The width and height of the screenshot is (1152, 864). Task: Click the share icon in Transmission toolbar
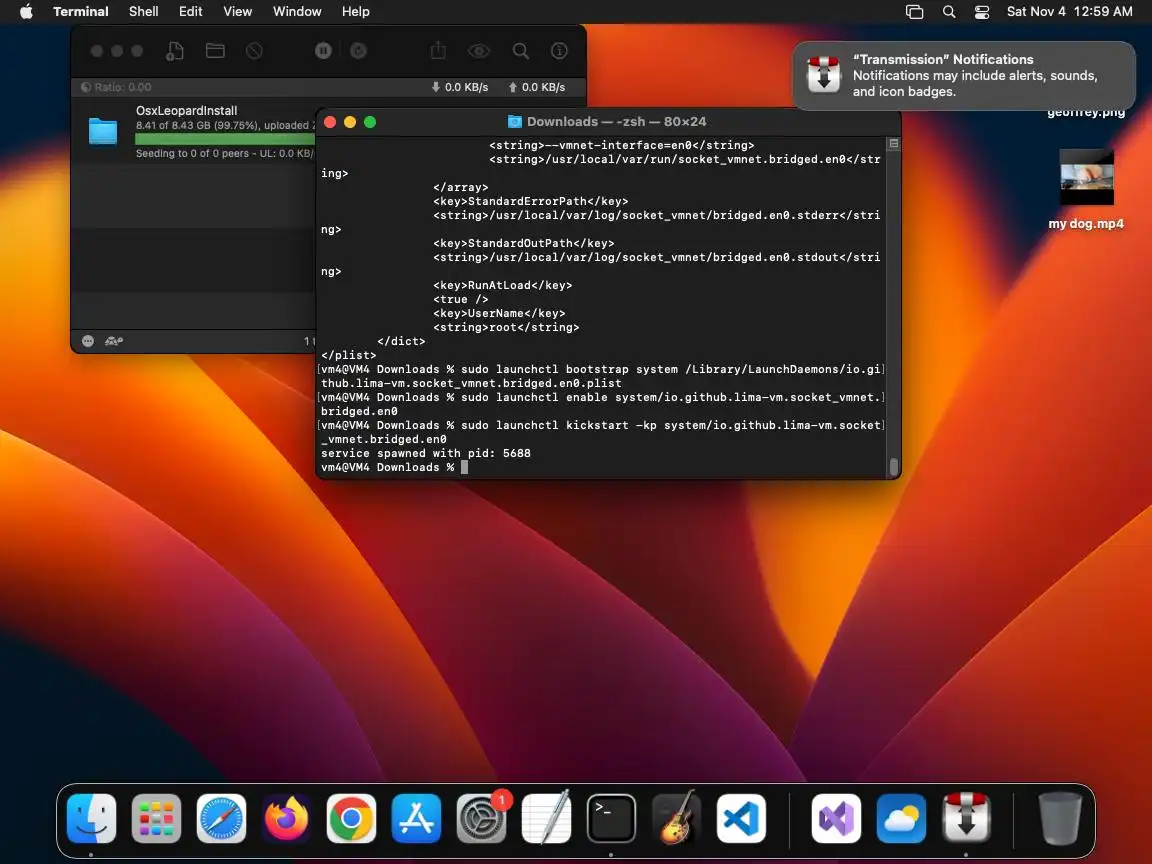click(x=438, y=51)
